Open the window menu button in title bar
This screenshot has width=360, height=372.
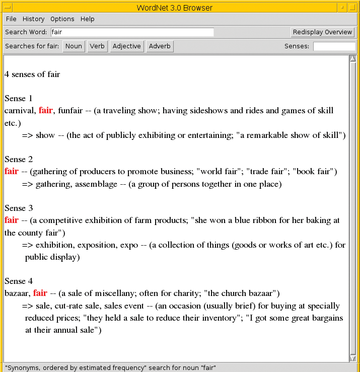tap(8, 7)
